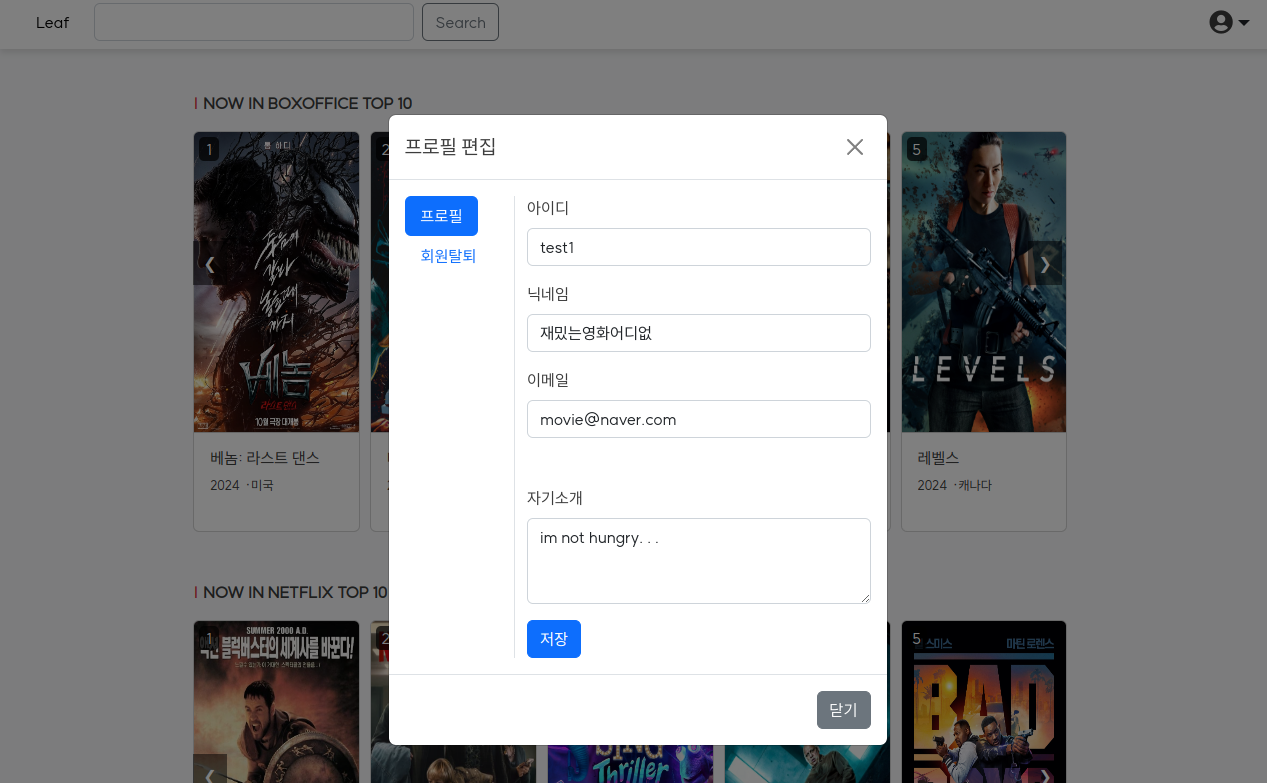Click the 아이디 field containing test1
The height and width of the screenshot is (783, 1267).
699,247
